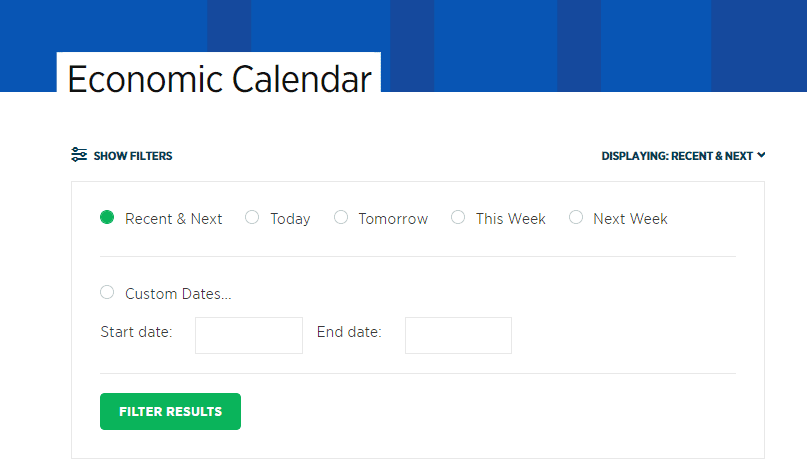Viewport: 807px width, 465px height.
Task: Click the 'Next Week' option label text
Action: pos(630,219)
